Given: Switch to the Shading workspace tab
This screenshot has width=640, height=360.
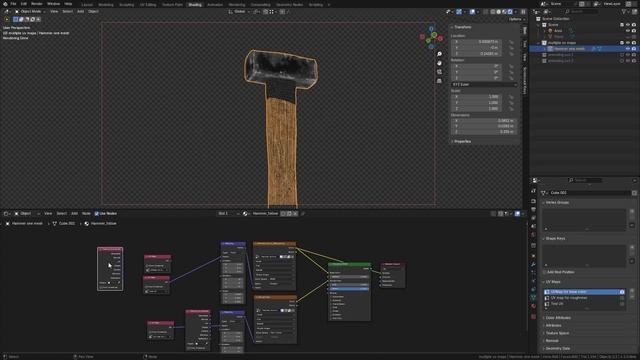Looking at the screenshot, I should click(195, 4).
